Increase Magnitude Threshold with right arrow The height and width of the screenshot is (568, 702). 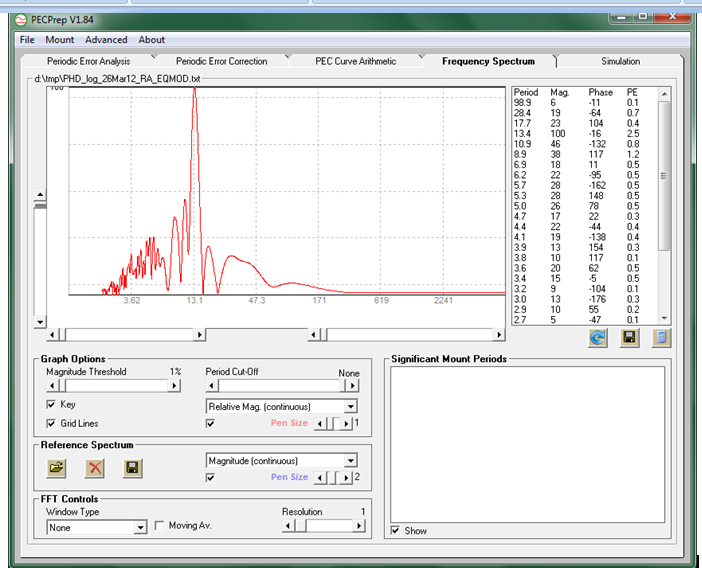(174, 385)
